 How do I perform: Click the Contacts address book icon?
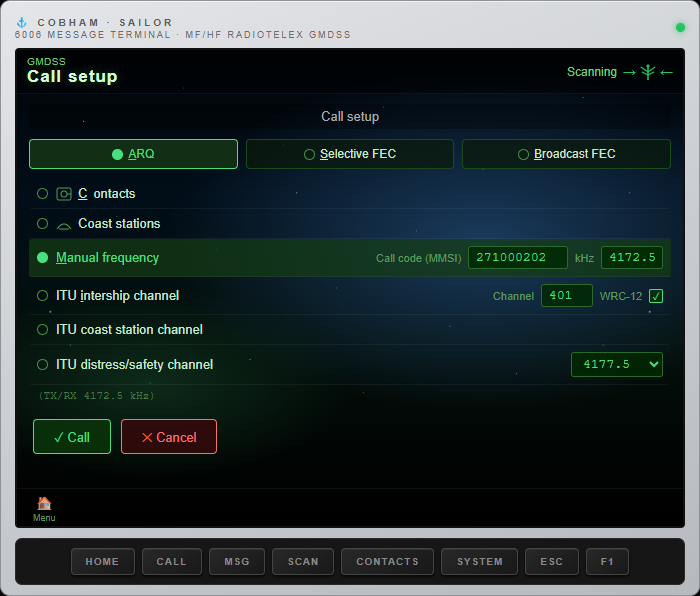(x=64, y=194)
